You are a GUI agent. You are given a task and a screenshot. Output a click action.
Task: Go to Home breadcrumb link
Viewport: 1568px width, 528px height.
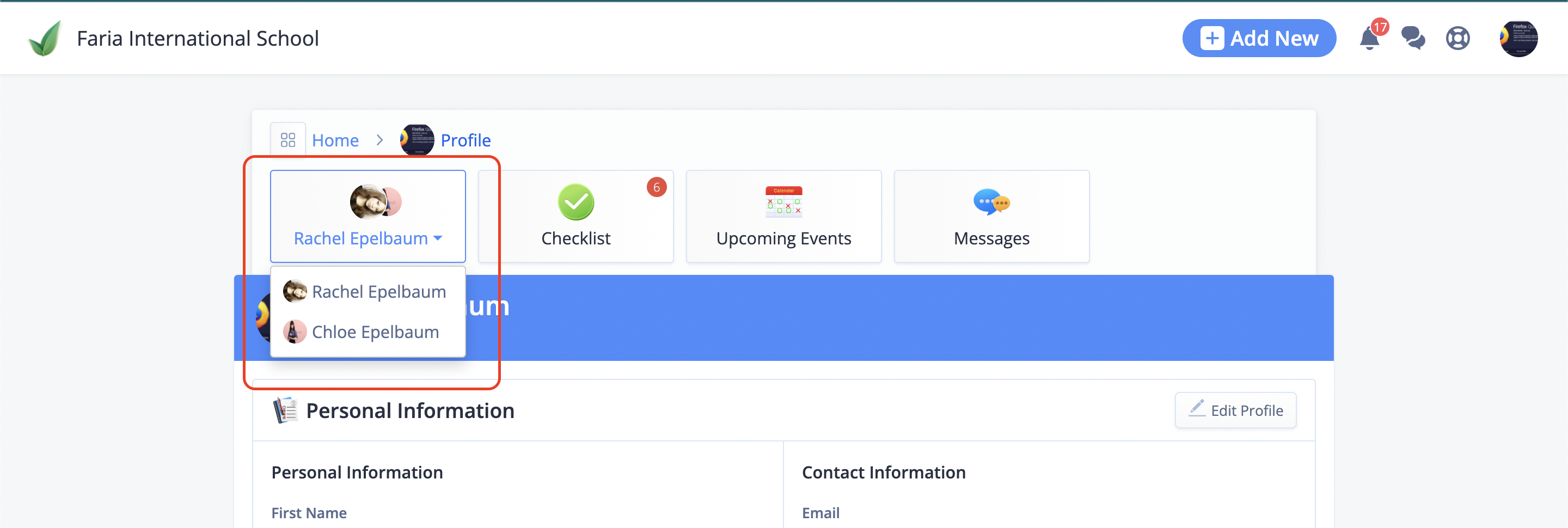coord(335,140)
